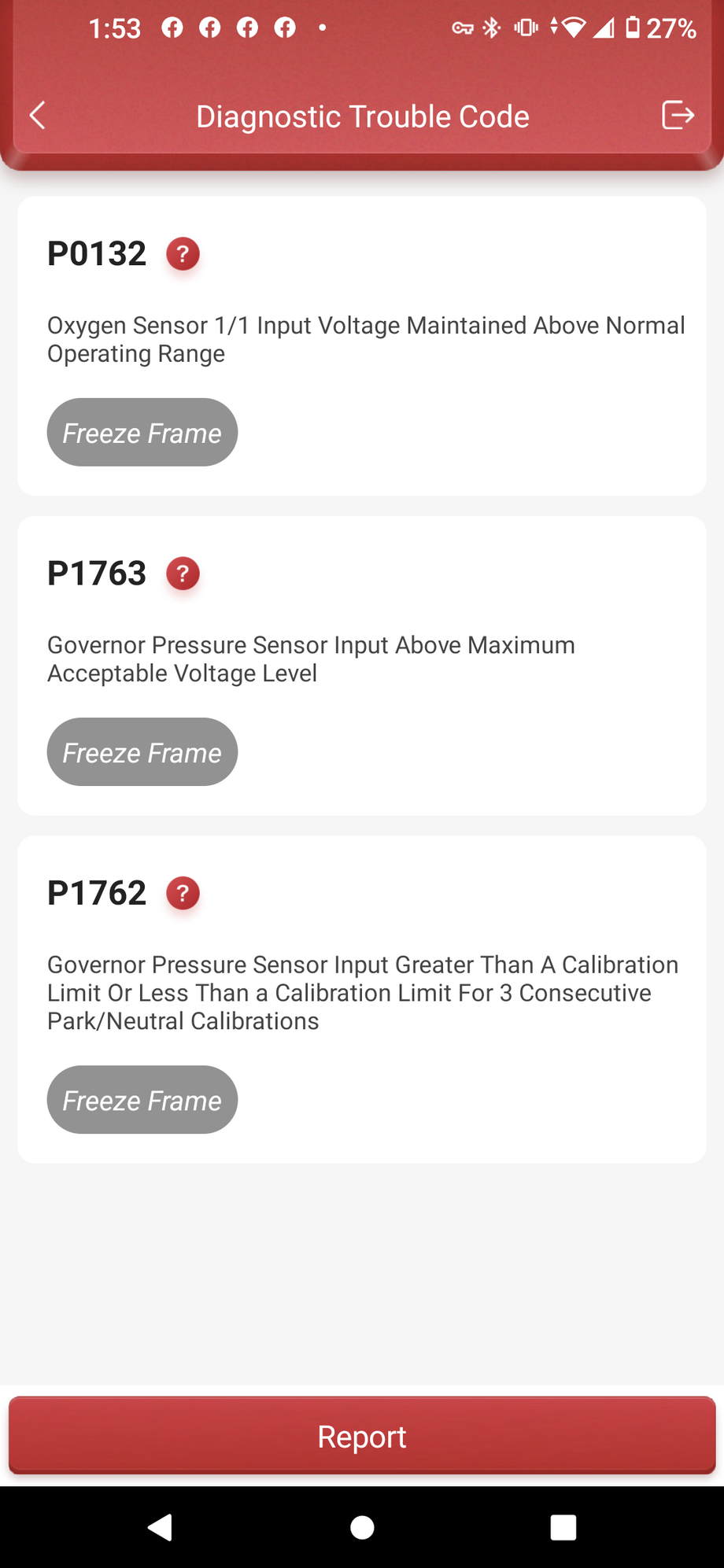Image resolution: width=724 pixels, height=1568 pixels.
Task: Open help for code P1763
Action: click(183, 574)
